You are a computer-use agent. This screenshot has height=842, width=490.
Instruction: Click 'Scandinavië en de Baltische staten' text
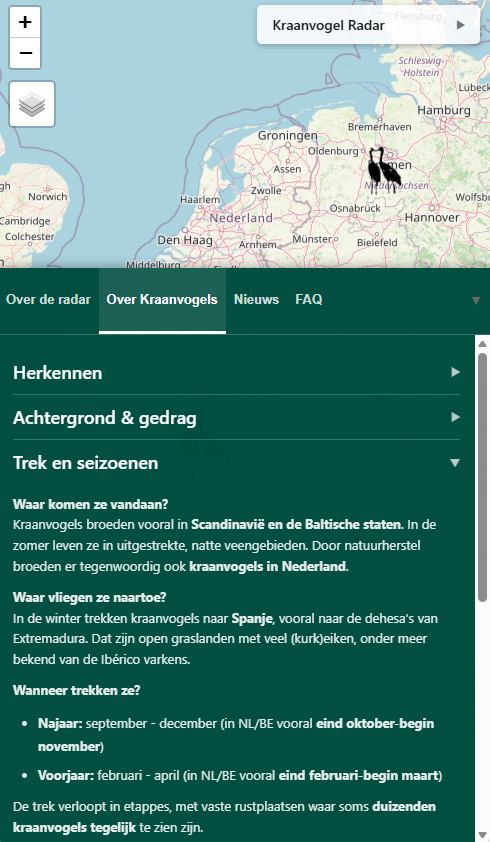[x=296, y=525]
